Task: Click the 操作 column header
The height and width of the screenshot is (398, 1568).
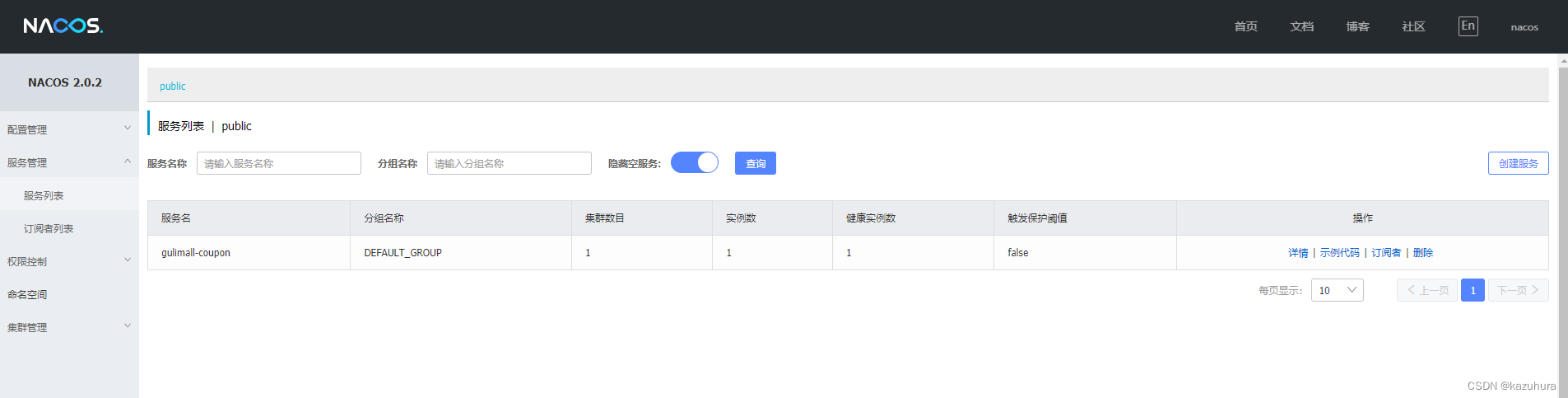Action: 1362,218
